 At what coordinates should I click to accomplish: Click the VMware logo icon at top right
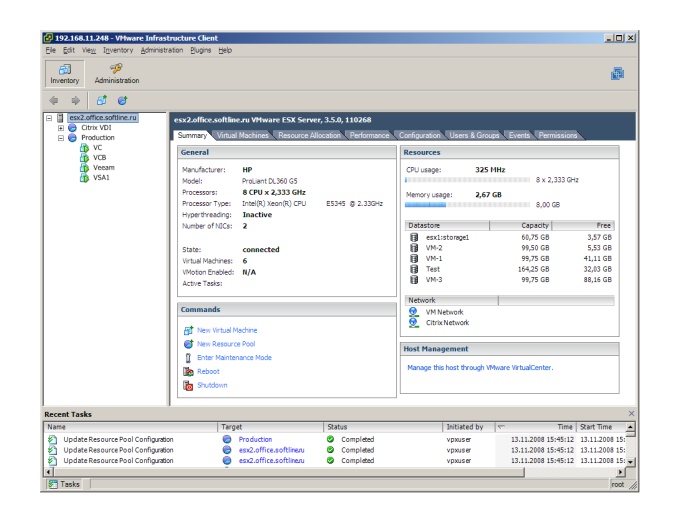[618, 73]
